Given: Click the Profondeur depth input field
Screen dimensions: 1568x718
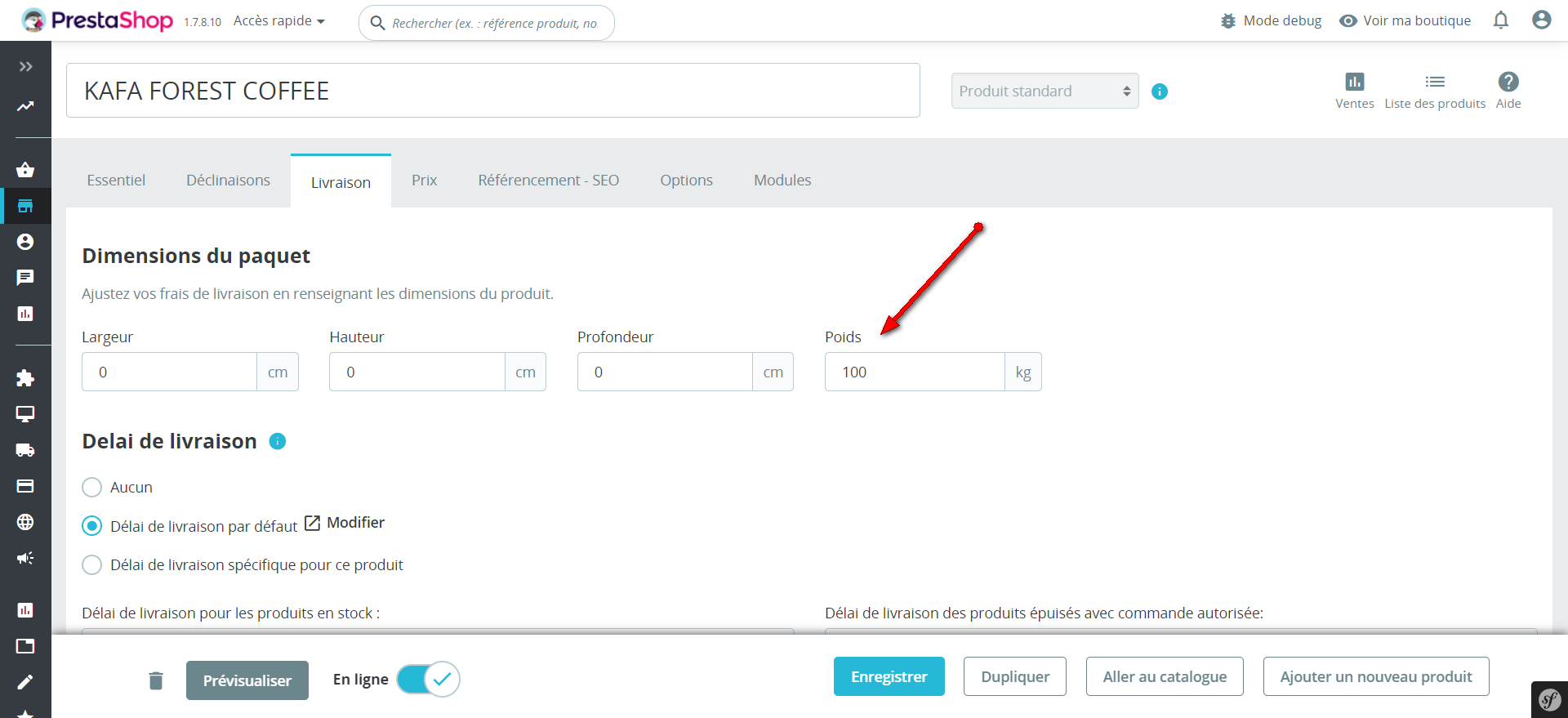Looking at the screenshot, I should (x=665, y=372).
